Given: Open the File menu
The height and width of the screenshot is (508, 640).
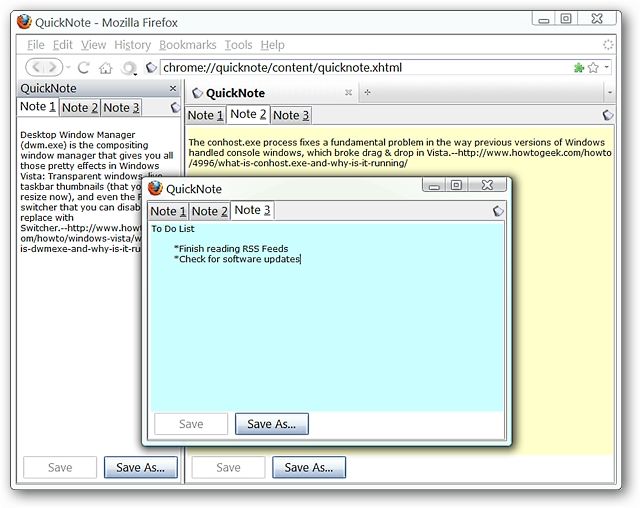Looking at the screenshot, I should coord(36,45).
